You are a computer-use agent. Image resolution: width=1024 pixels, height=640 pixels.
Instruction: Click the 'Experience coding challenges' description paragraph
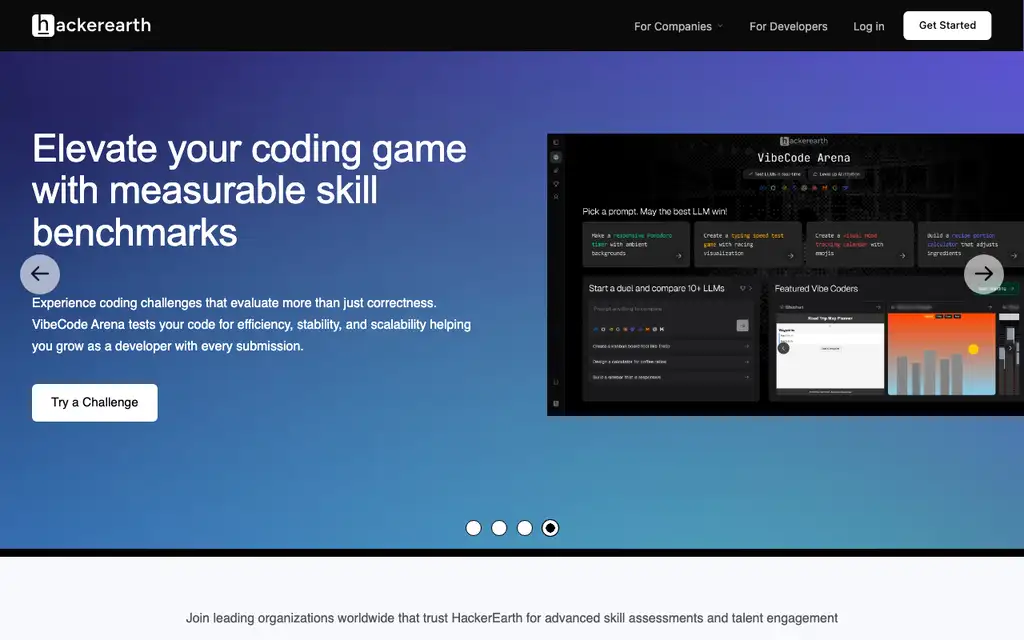[251, 325]
